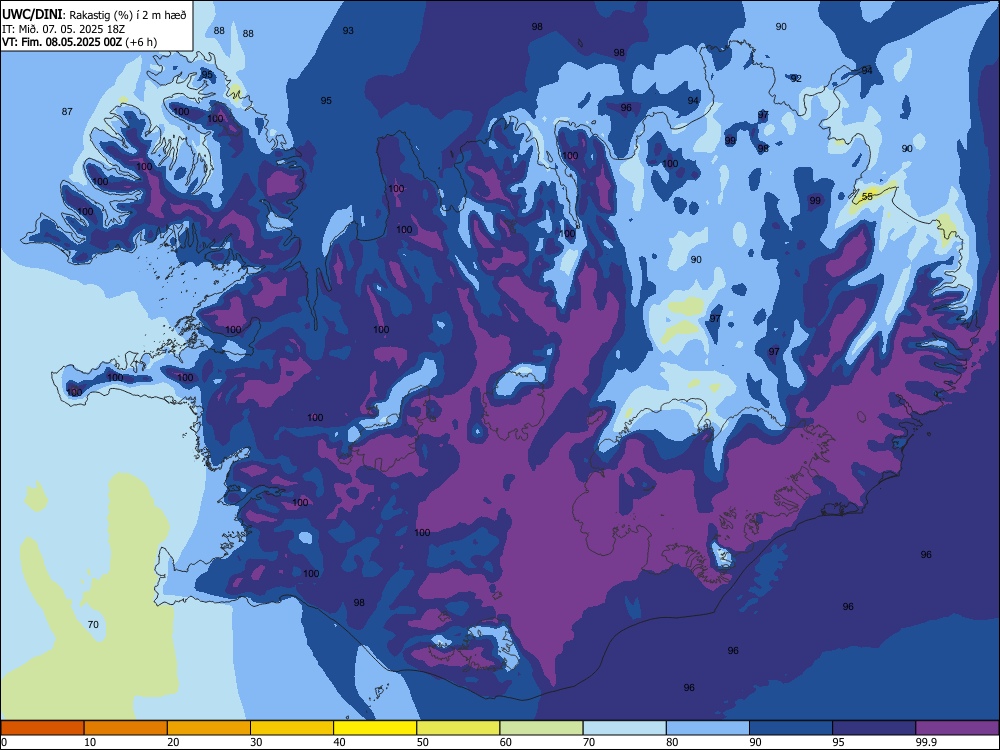The image size is (1000, 750).
Task: Pick the light green 60–70 legend swatch
Action: click(x=541, y=728)
